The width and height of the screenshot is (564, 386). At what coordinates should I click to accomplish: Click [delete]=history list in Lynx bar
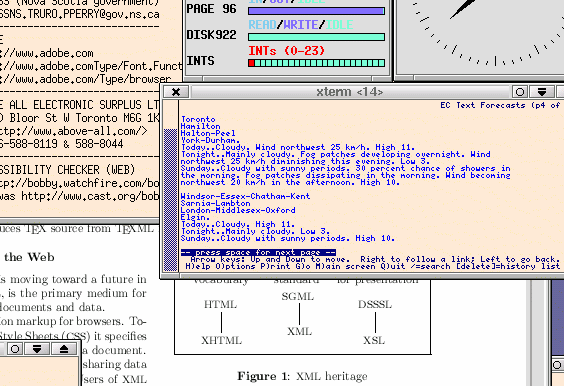(x=508, y=266)
